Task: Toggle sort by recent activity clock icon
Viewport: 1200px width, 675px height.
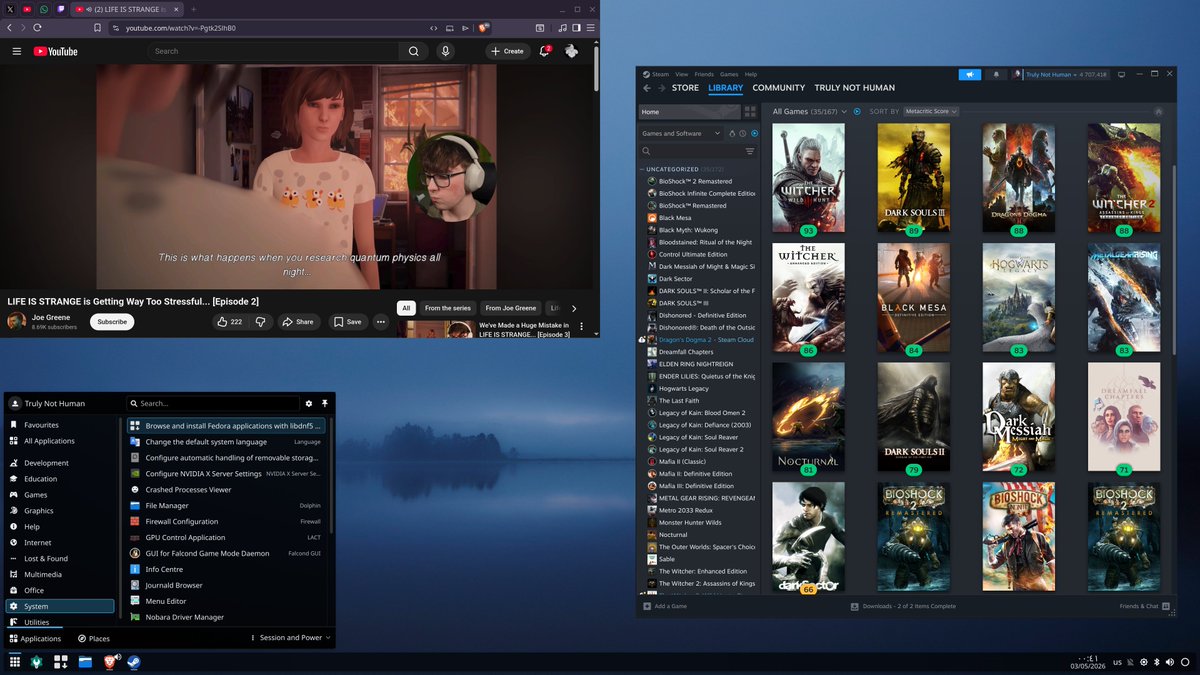Action: [743, 133]
